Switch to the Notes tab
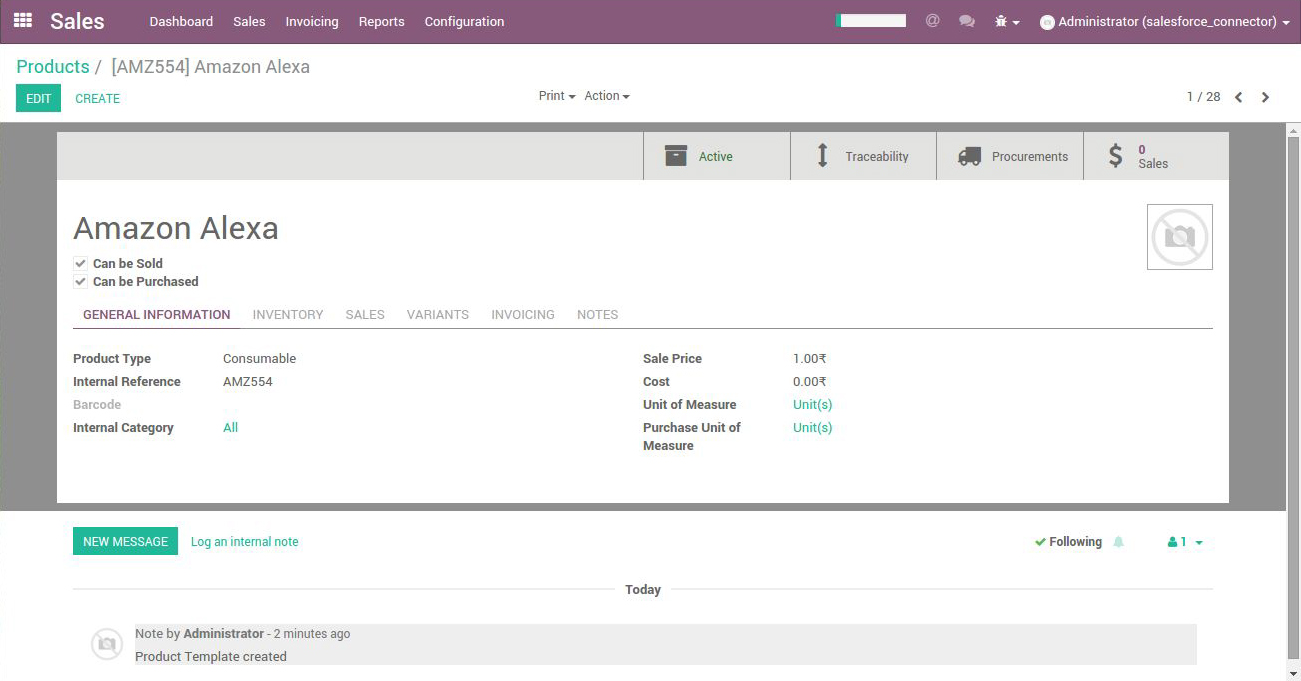This screenshot has width=1301, height=681. coord(598,314)
